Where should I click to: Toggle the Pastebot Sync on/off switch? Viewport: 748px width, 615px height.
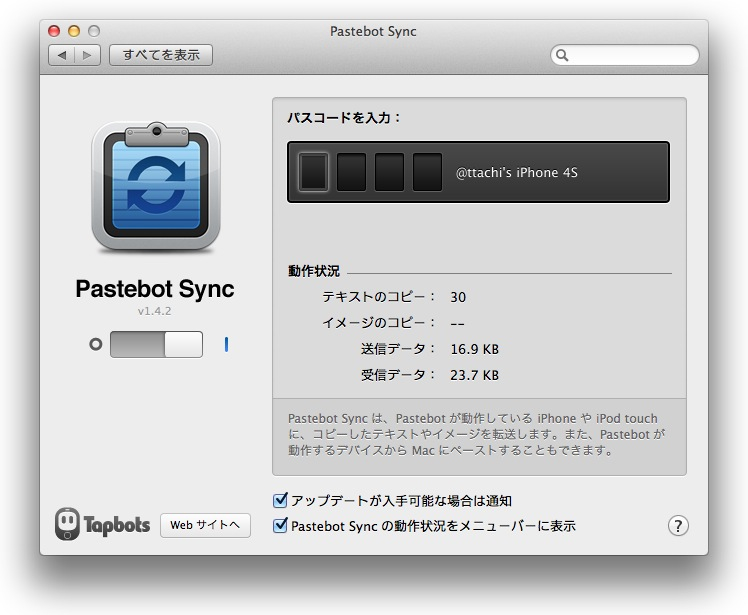[x=156, y=345]
